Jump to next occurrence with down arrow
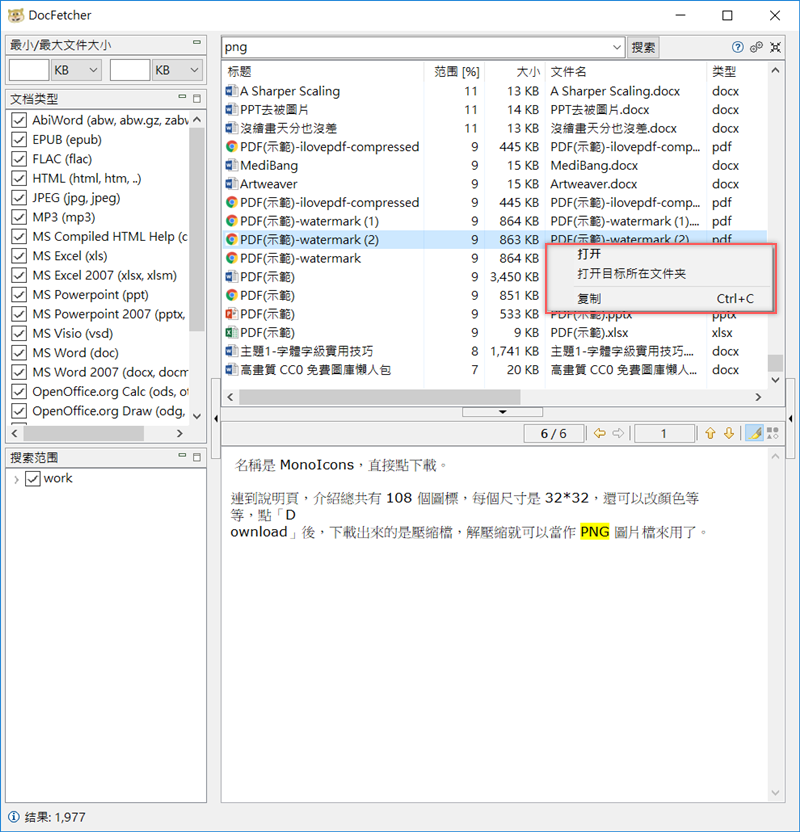 (x=729, y=434)
